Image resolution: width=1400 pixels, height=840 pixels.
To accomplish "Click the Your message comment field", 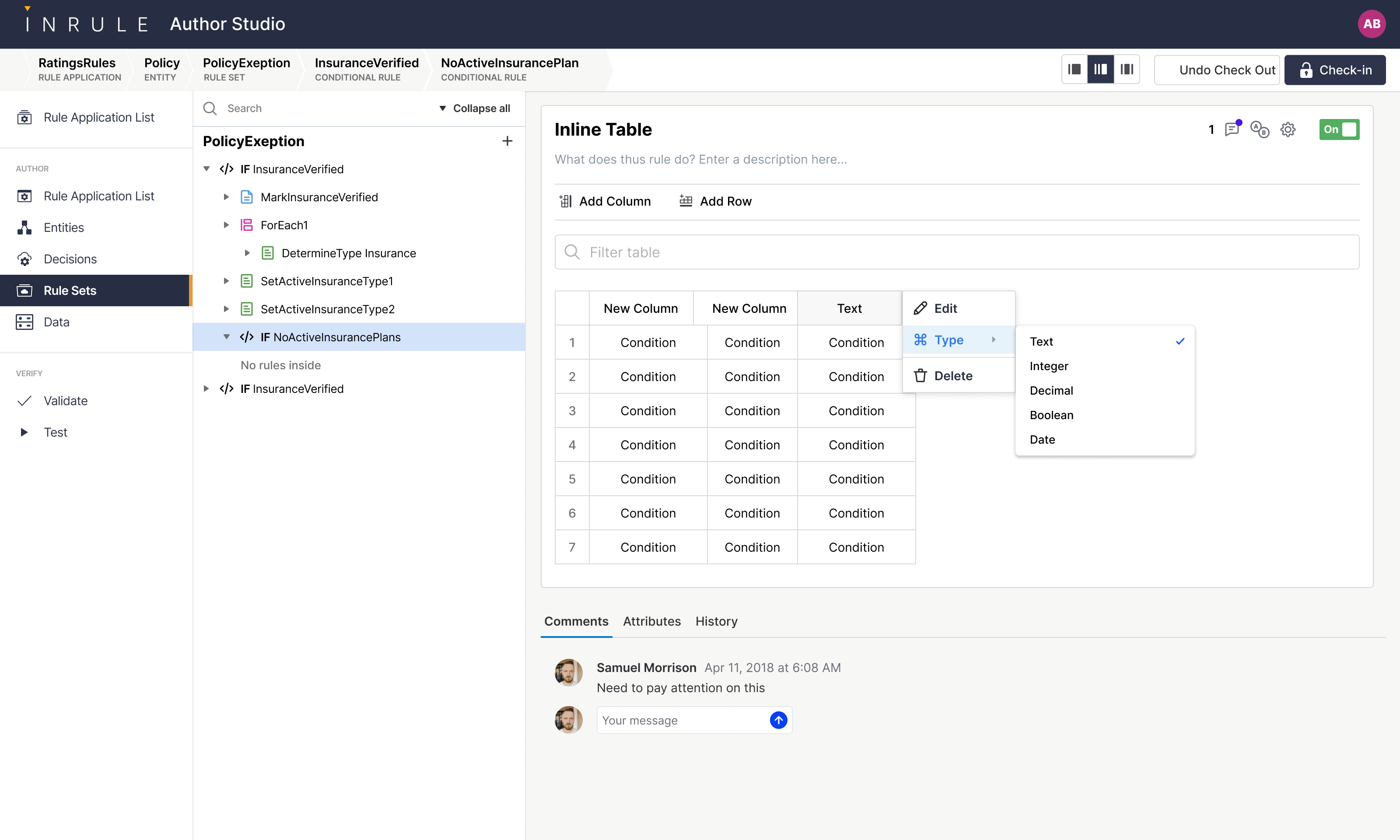I will point(694,720).
